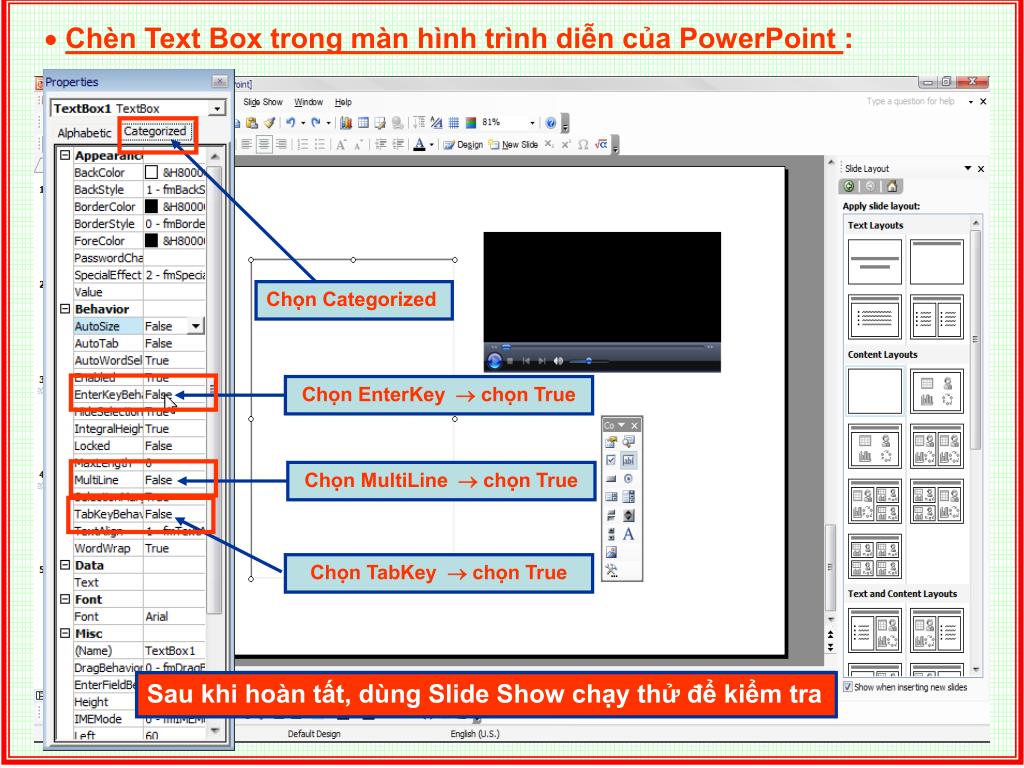Select the Label control in Control Toolbox
The height and width of the screenshot is (768, 1024).
click(x=628, y=535)
